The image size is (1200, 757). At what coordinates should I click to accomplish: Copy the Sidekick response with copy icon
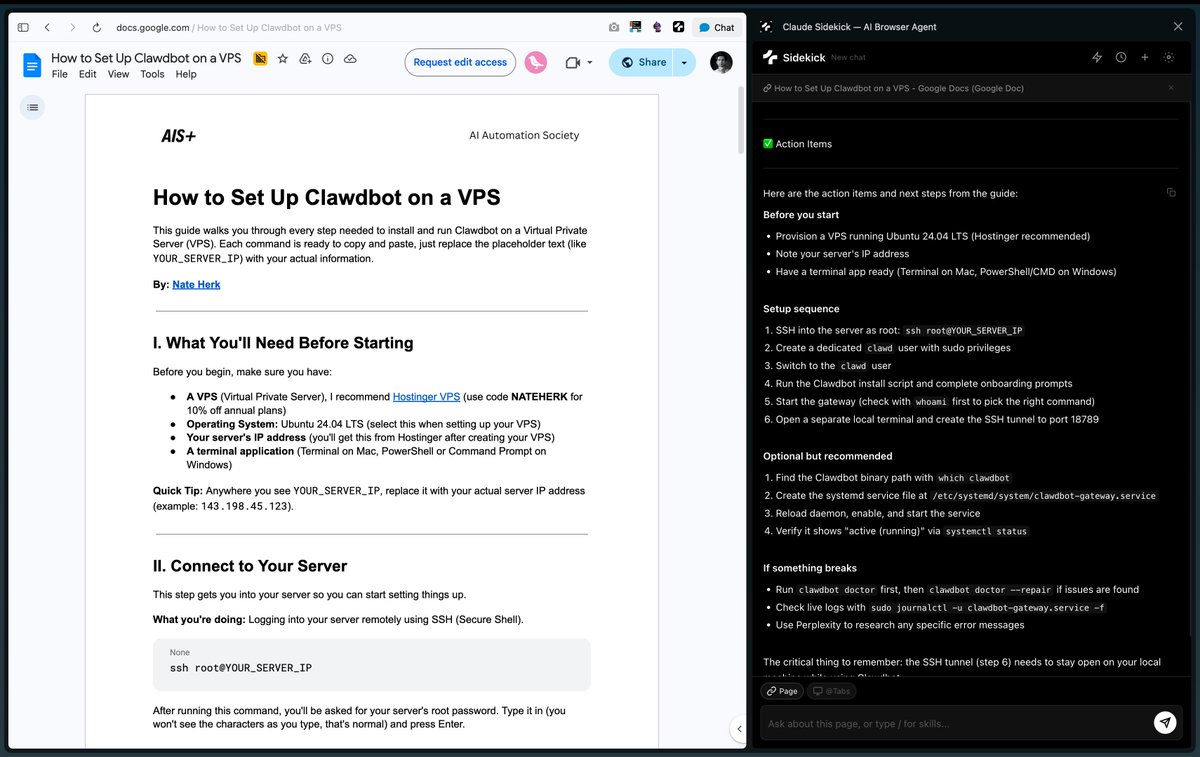(1171, 192)
